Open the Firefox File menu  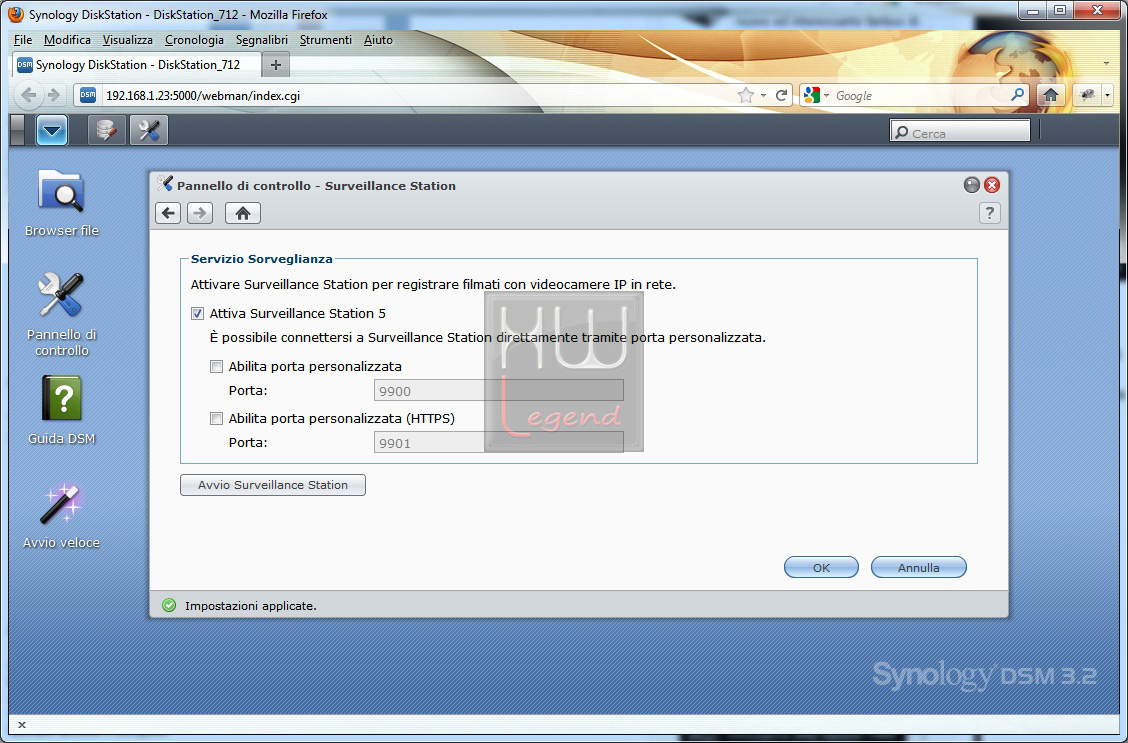point(23,40)
